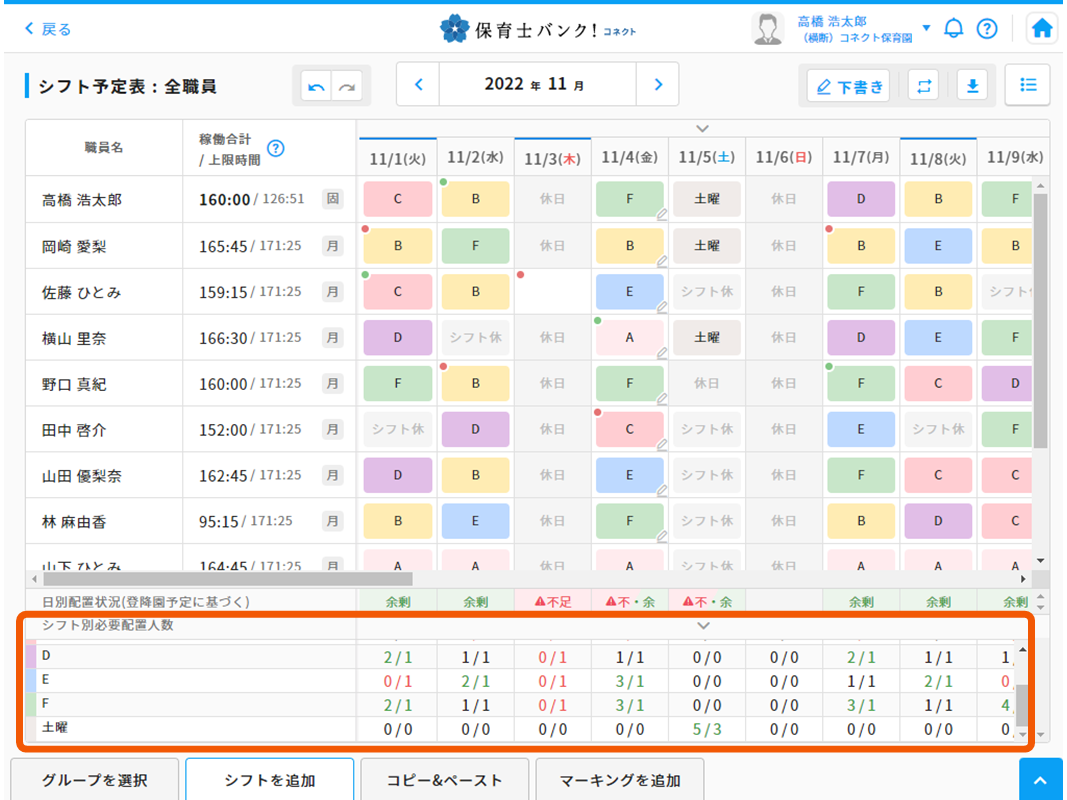The image size is (1067, 800).
Task: Open the 下書き (draft) button
Action: point(848,86)
